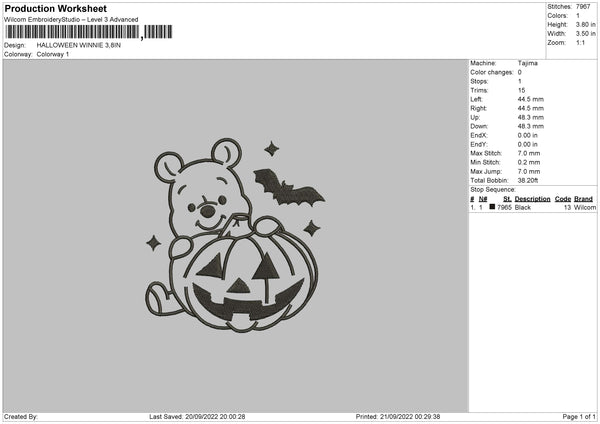The width and height of the screenshot is (600, 424).
Task: Click the Right value 44.5 mm
Action: click(531, 108)
